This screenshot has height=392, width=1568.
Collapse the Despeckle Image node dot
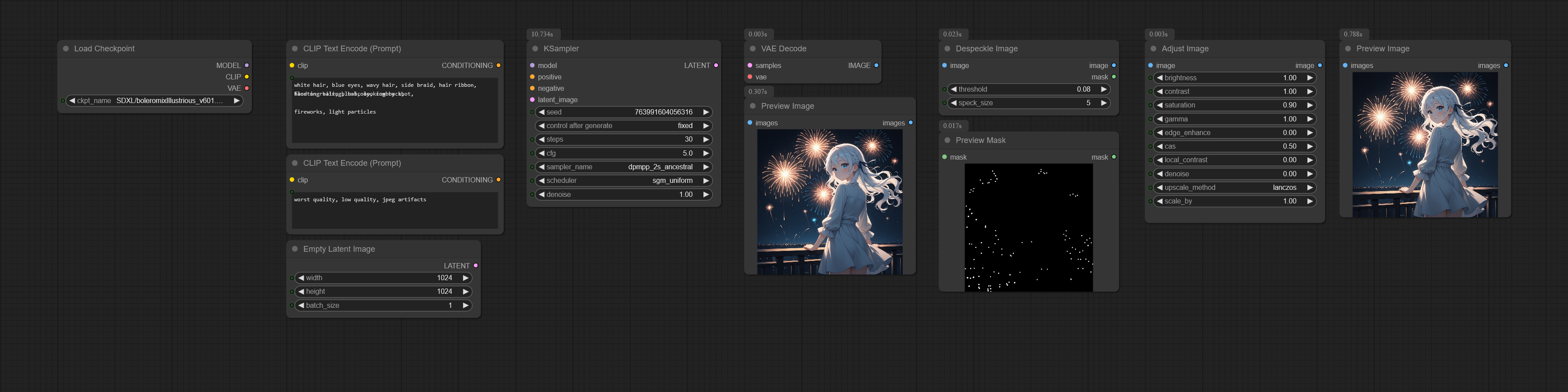[x=947, y=49]
